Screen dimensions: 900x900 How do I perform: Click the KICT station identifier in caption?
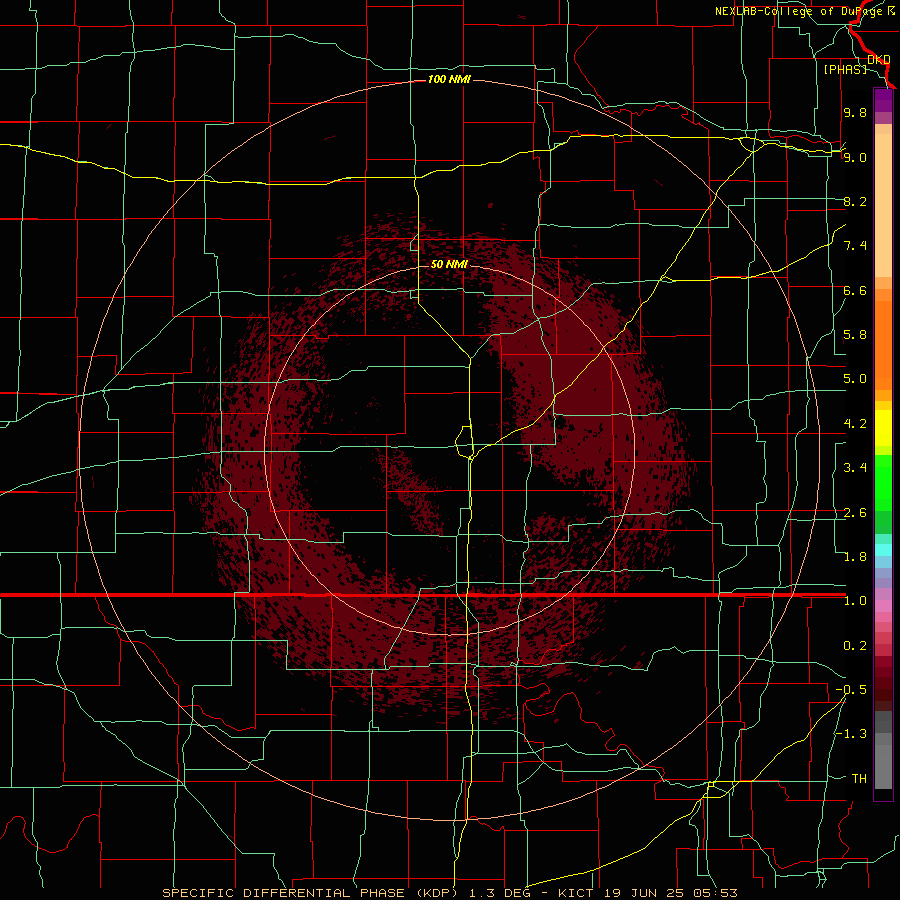coord(577,893)
